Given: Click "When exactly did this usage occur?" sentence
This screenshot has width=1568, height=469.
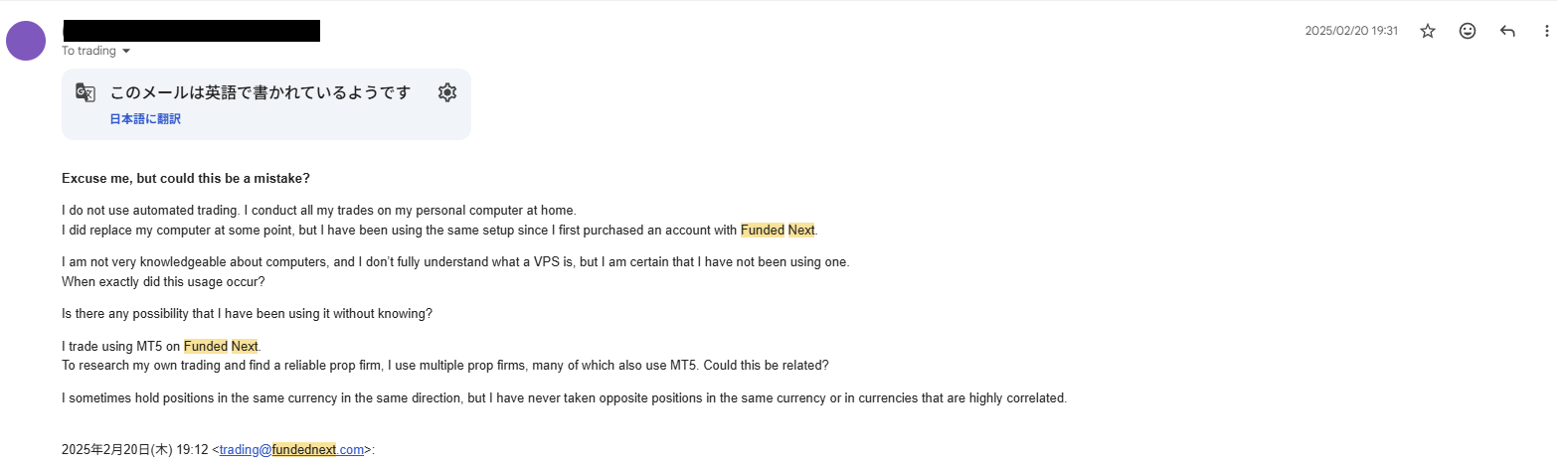Looking at the screenshot, I should point(163,282).
